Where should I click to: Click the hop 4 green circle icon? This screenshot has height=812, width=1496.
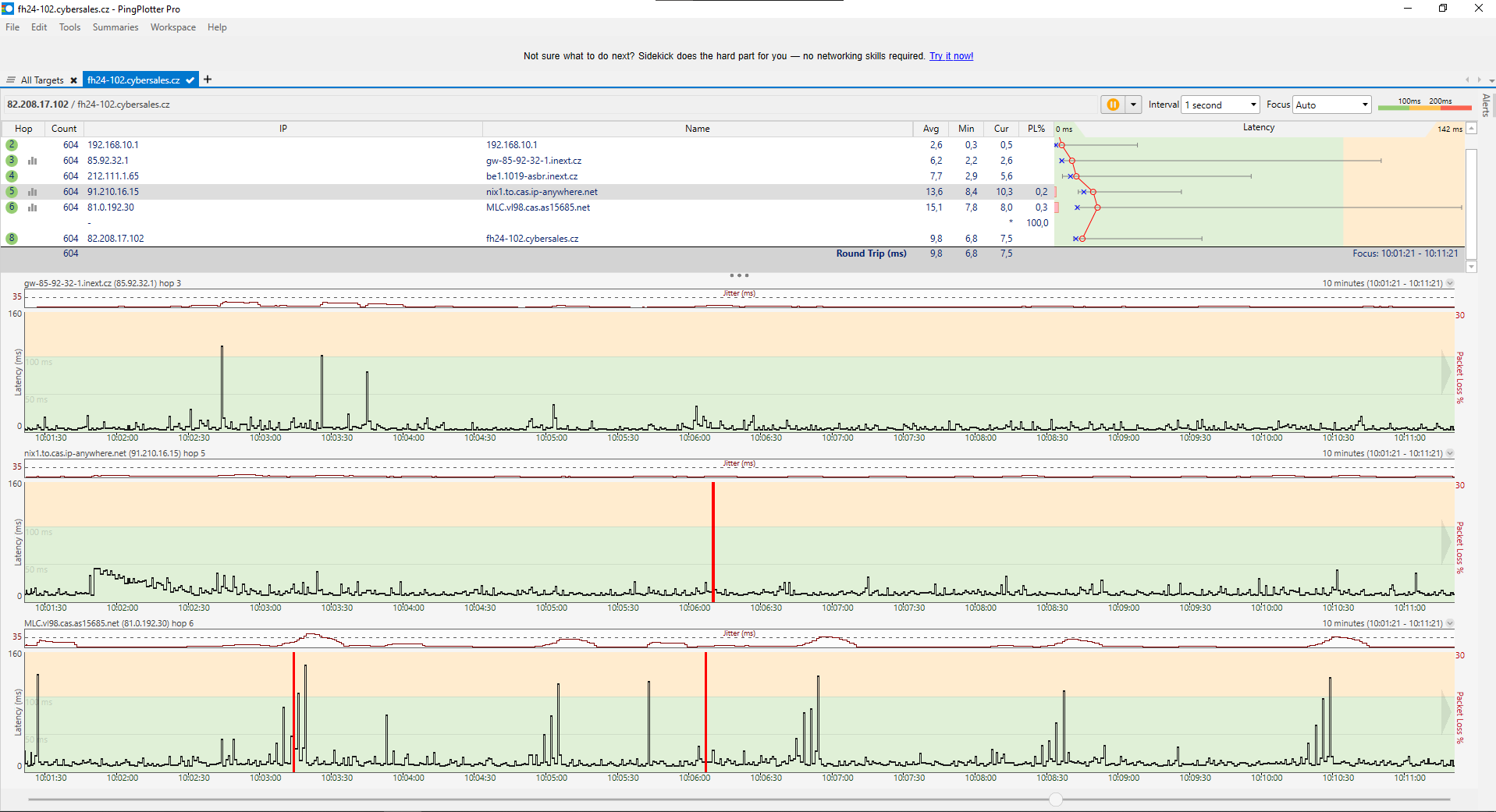pyautogui.click(x=12, y=176)
